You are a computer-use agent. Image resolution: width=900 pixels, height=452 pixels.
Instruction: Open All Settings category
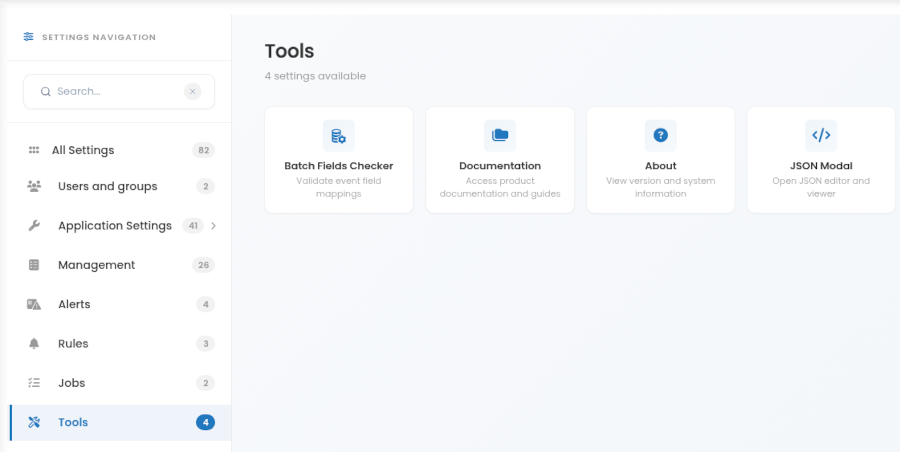click(120, 150)
